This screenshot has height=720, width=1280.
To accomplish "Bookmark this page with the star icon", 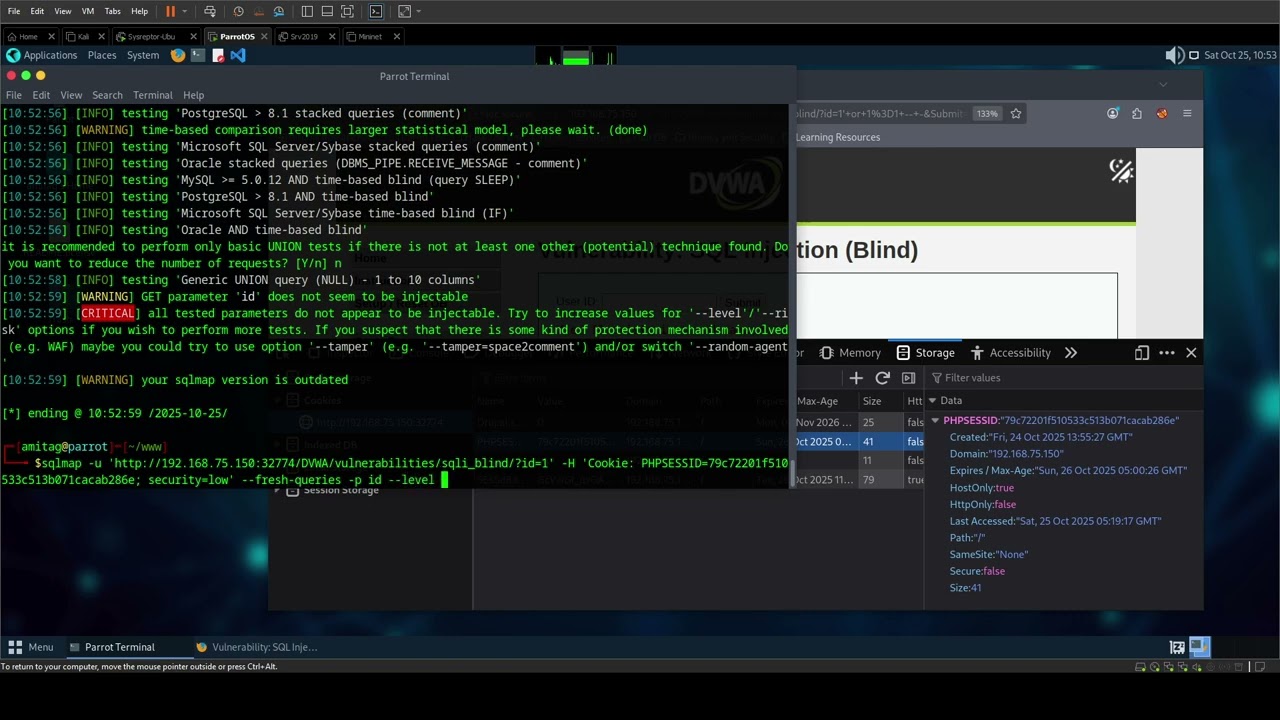I will (1016, 114).
